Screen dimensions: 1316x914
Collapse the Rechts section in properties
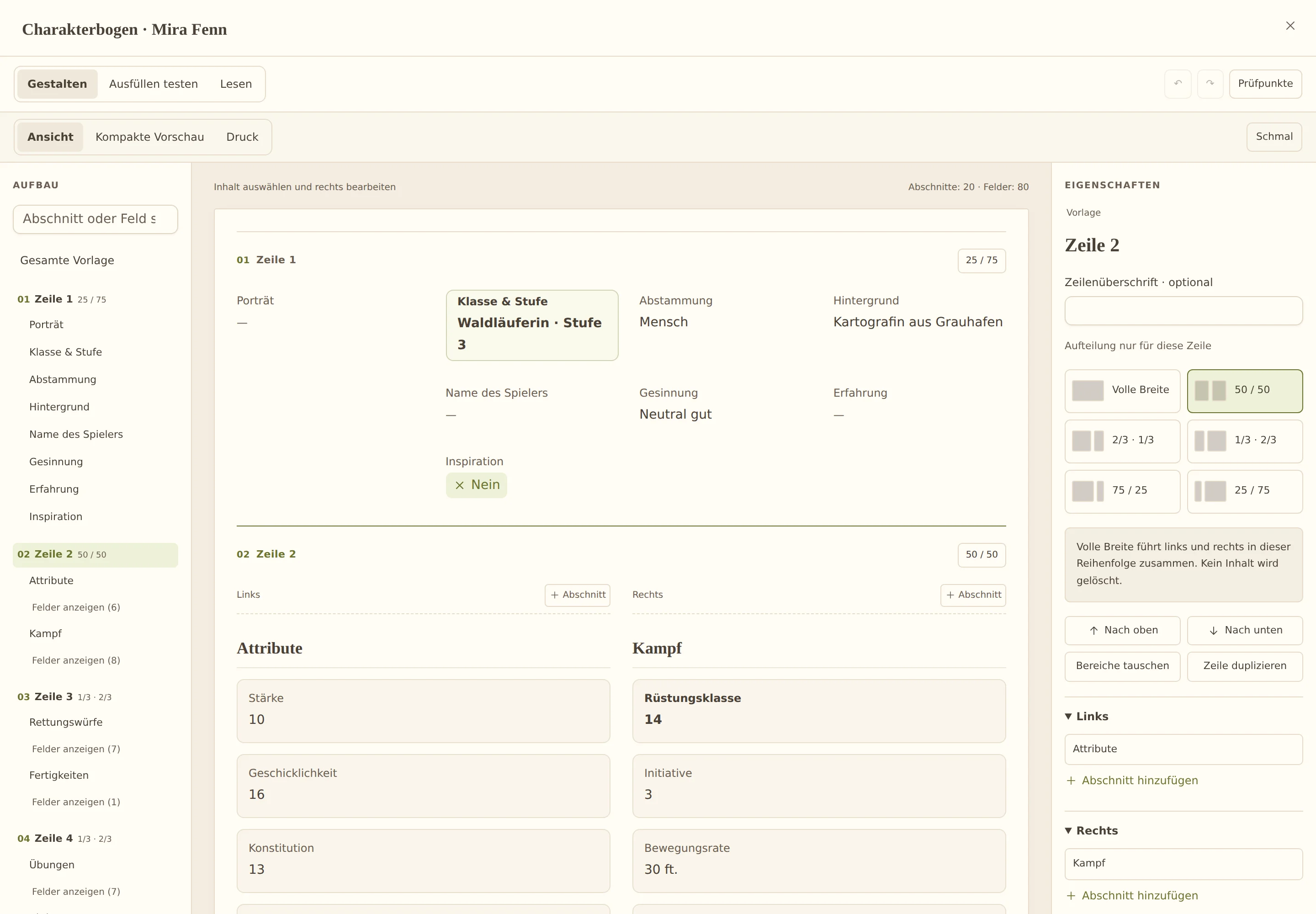click(1091, 830)
